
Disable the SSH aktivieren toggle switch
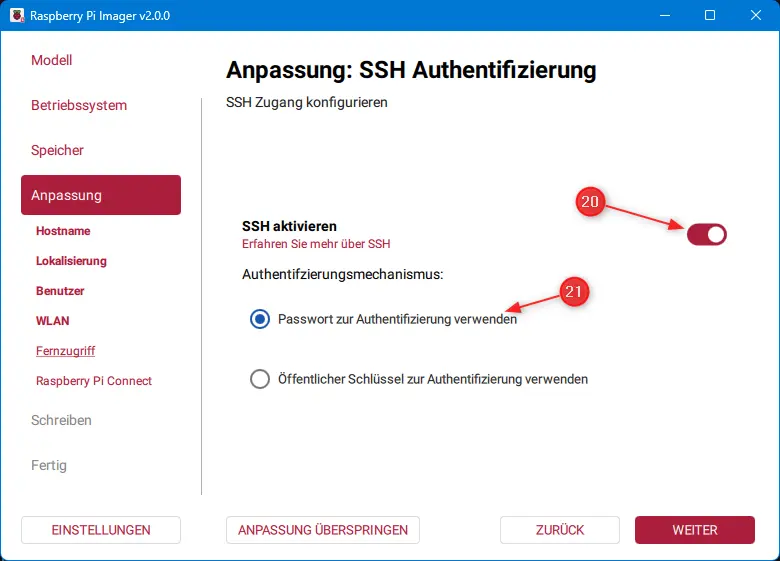click(706, 234)
